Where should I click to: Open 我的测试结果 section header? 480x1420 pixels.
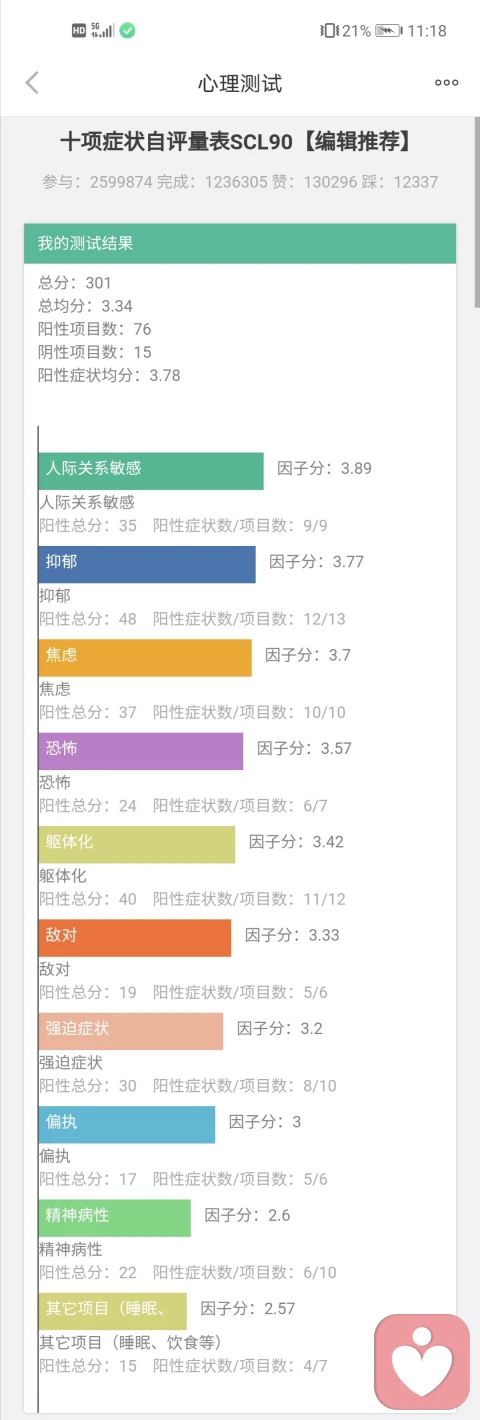pos(240,243)
